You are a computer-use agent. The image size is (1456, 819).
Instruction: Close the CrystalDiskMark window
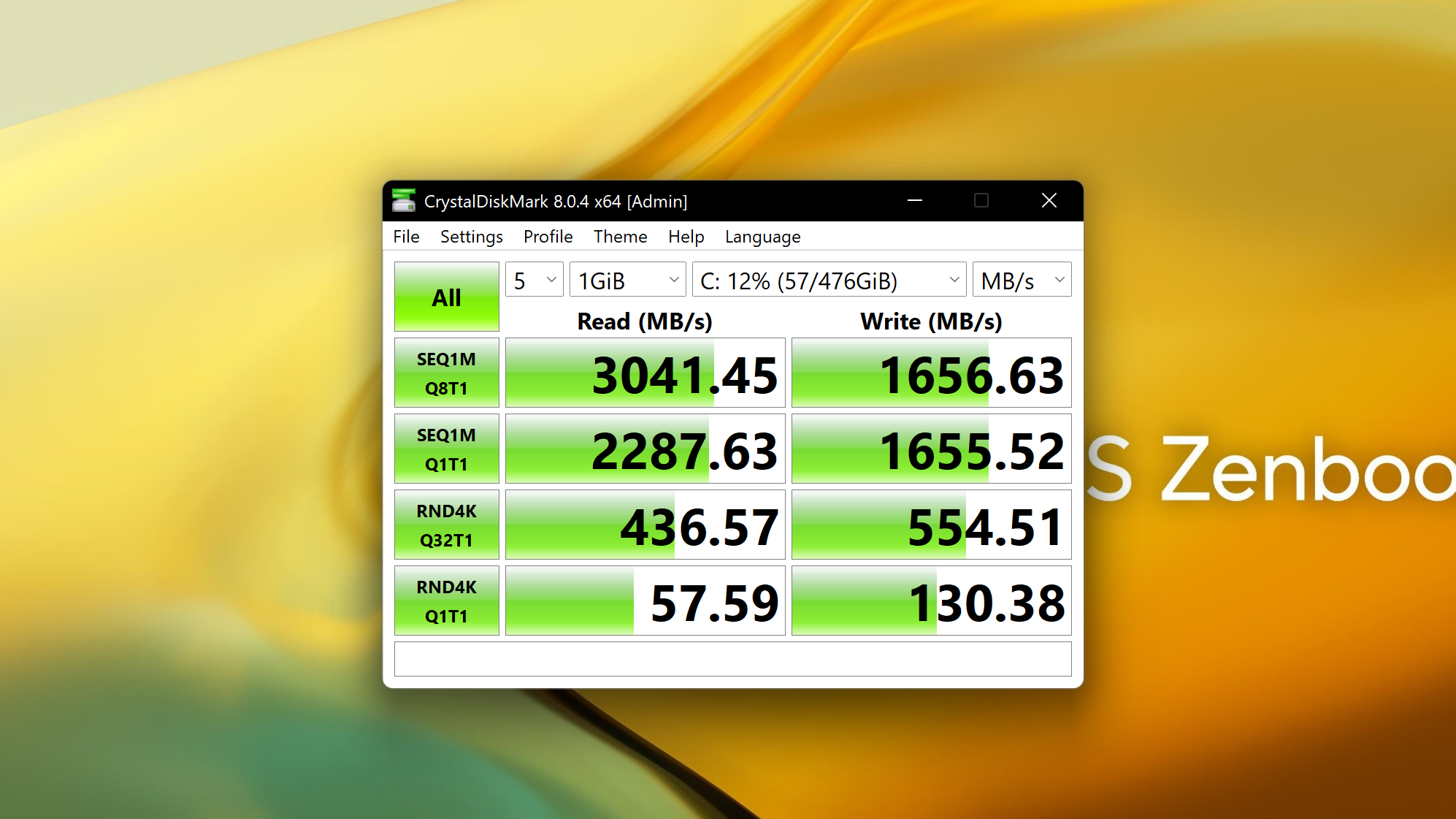(1049, 200)
